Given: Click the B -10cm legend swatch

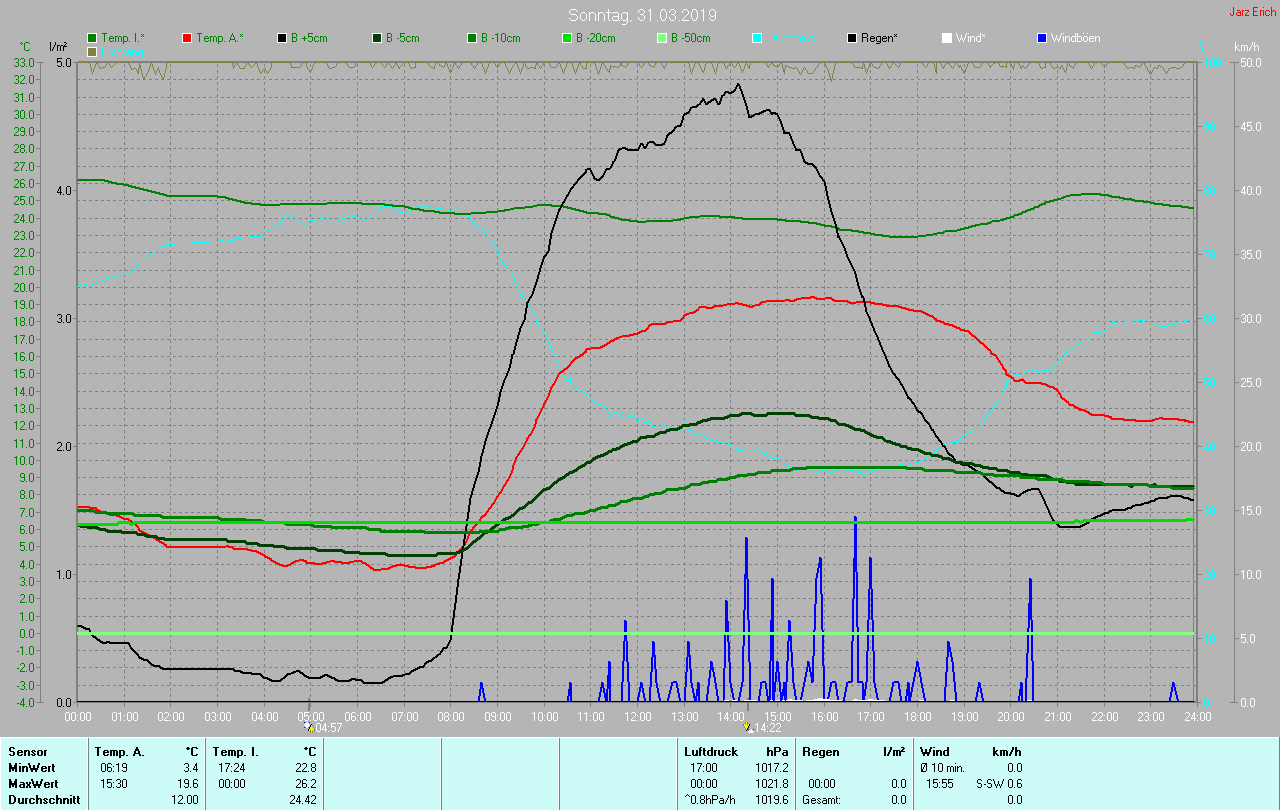Looking at the screenshot, I should [x=472, y=38].
